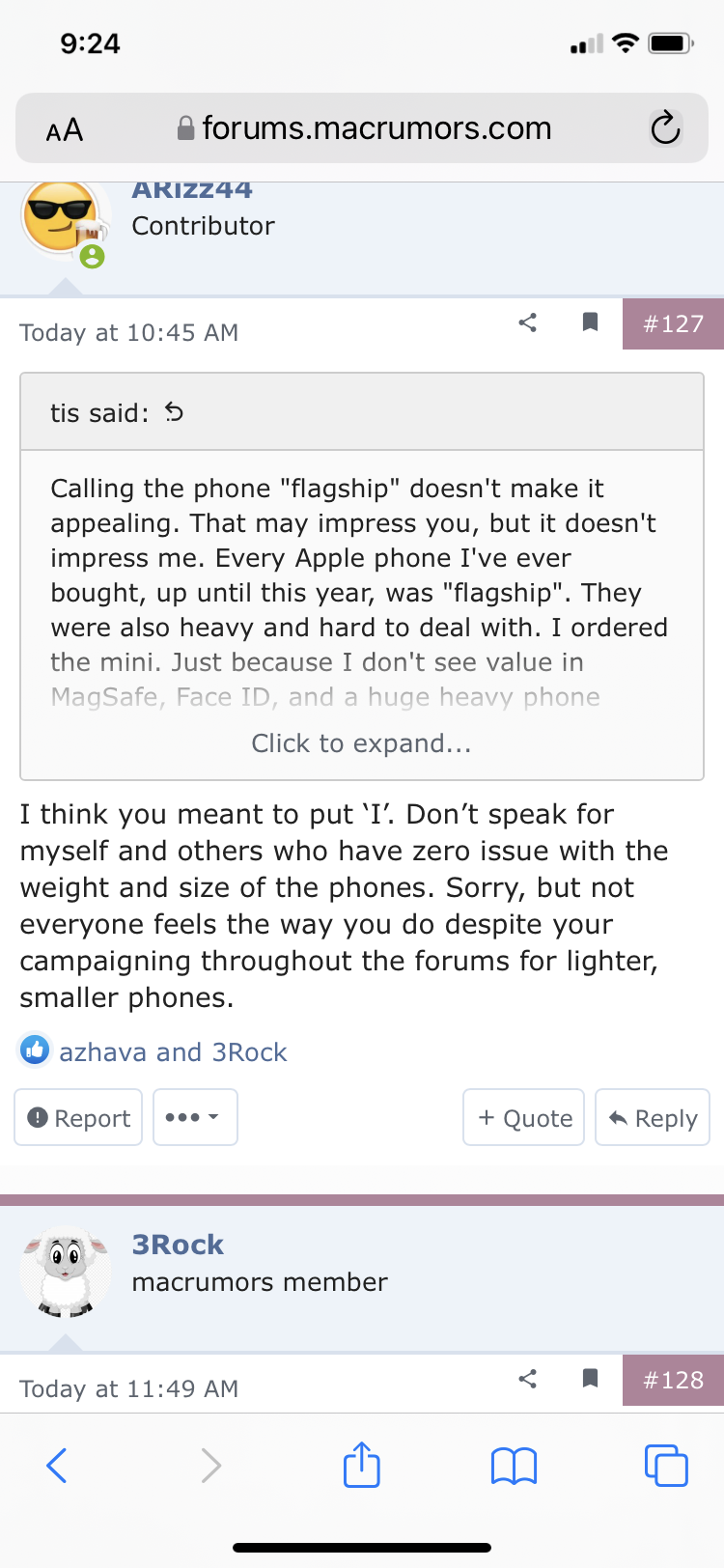Click to expand the quoted post
This screenshot has width=724, height=1568.
[361, 743]
